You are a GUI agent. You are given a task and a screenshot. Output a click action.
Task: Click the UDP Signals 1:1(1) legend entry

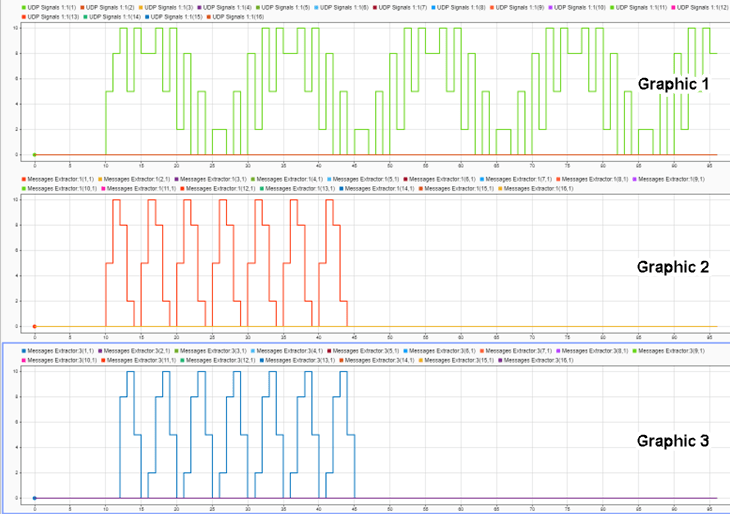point(49,7)
